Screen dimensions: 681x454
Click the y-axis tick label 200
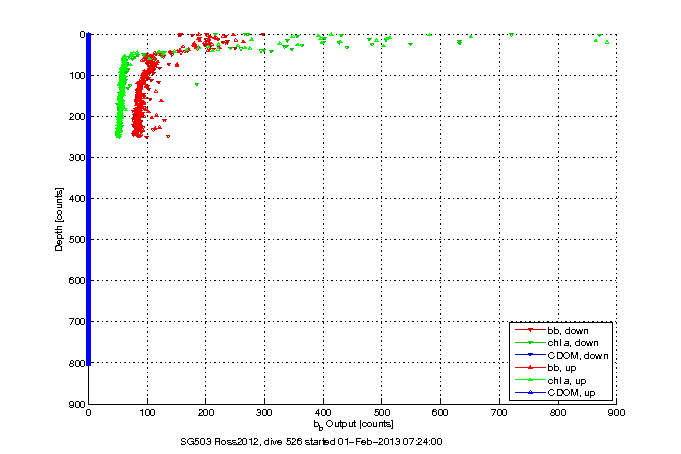coord(77,116)
